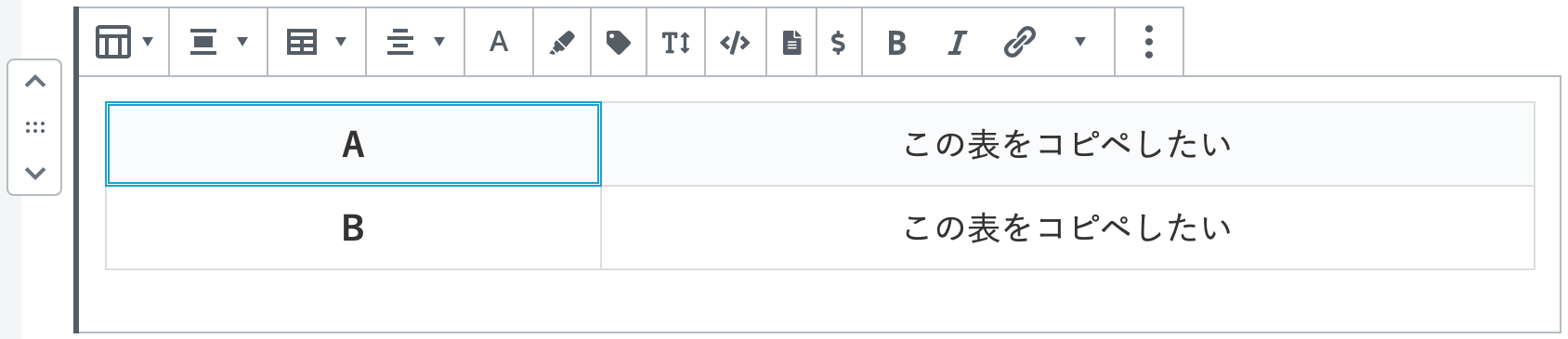Open the text color A icon
This screenshot has width=1568, height=339.
pyautogui.click(x=499, y=42)
